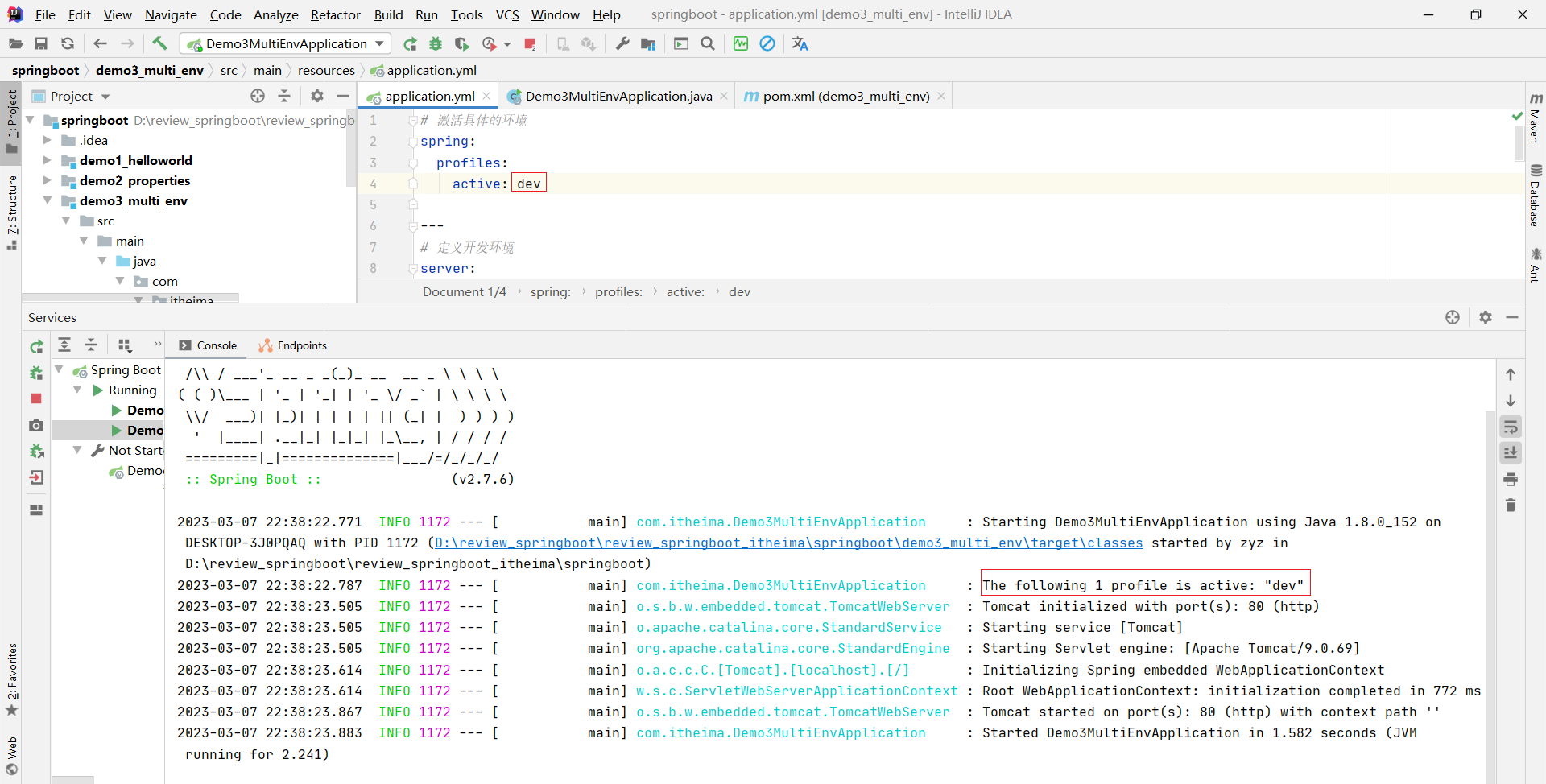The height and width of the screenshot is (784, 1546).
Task: Run the application with green rerun icon
Action: click(x=410, y=43)
